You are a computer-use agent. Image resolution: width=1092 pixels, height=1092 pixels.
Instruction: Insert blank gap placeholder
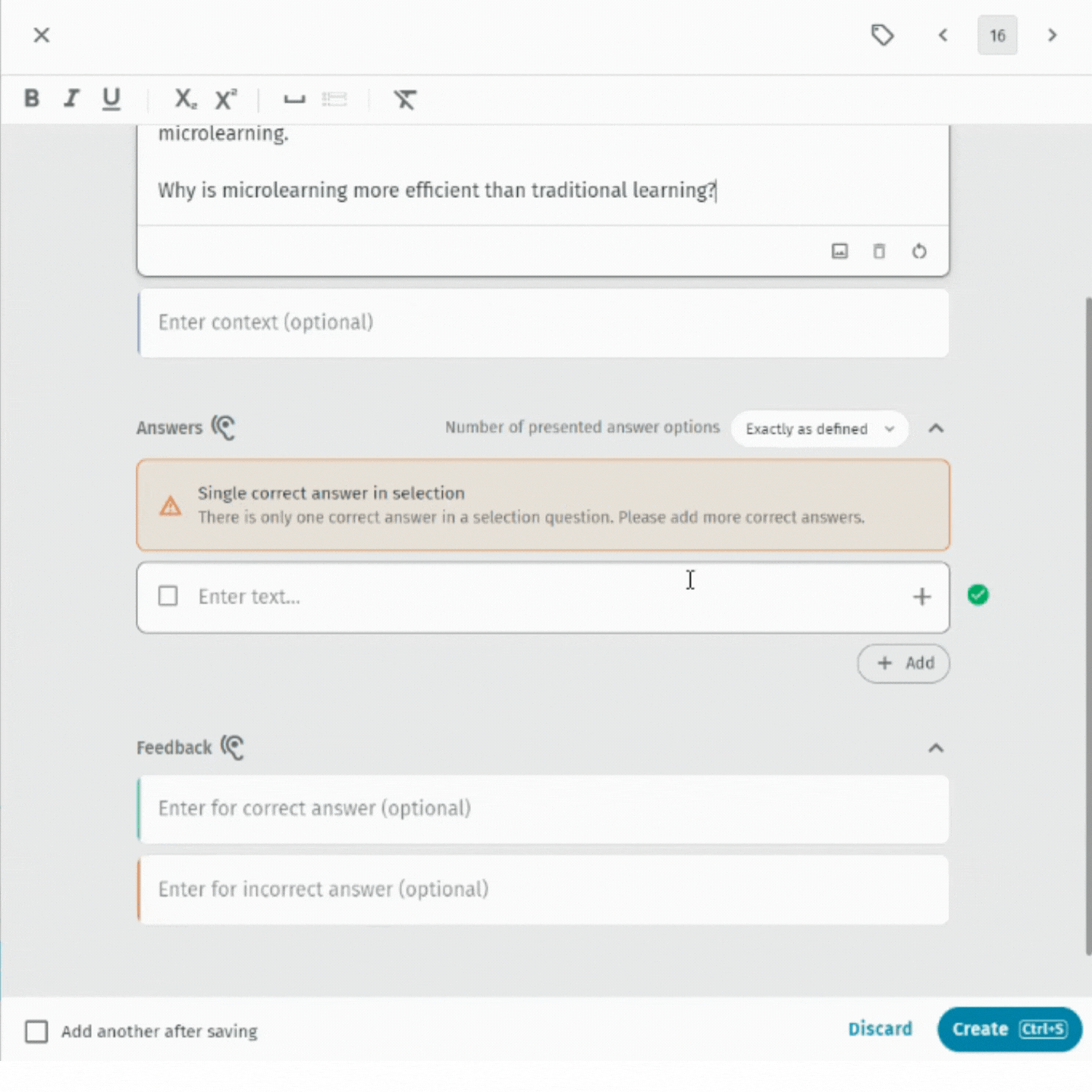294,99
